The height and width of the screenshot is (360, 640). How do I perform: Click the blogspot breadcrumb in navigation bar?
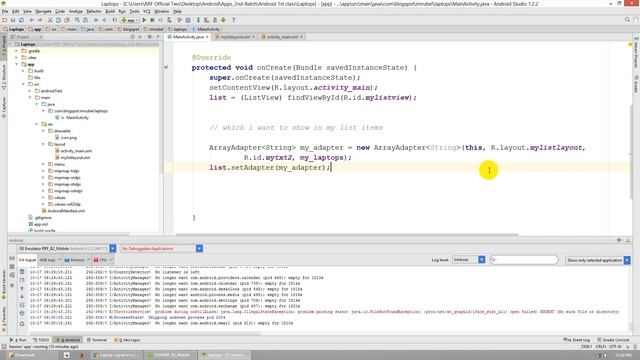click(129, 29)
